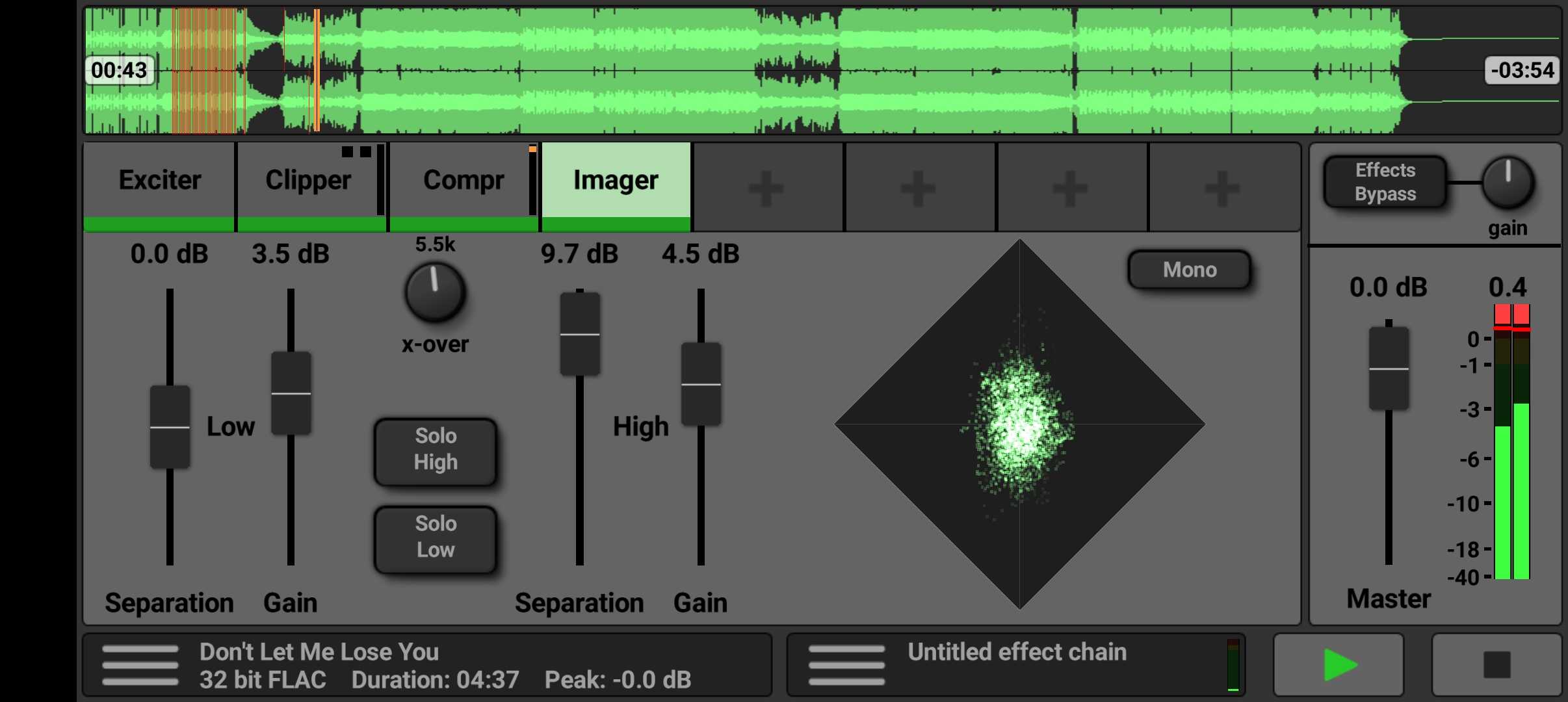Click the High Separation fader handle

(x=579, y=334)
